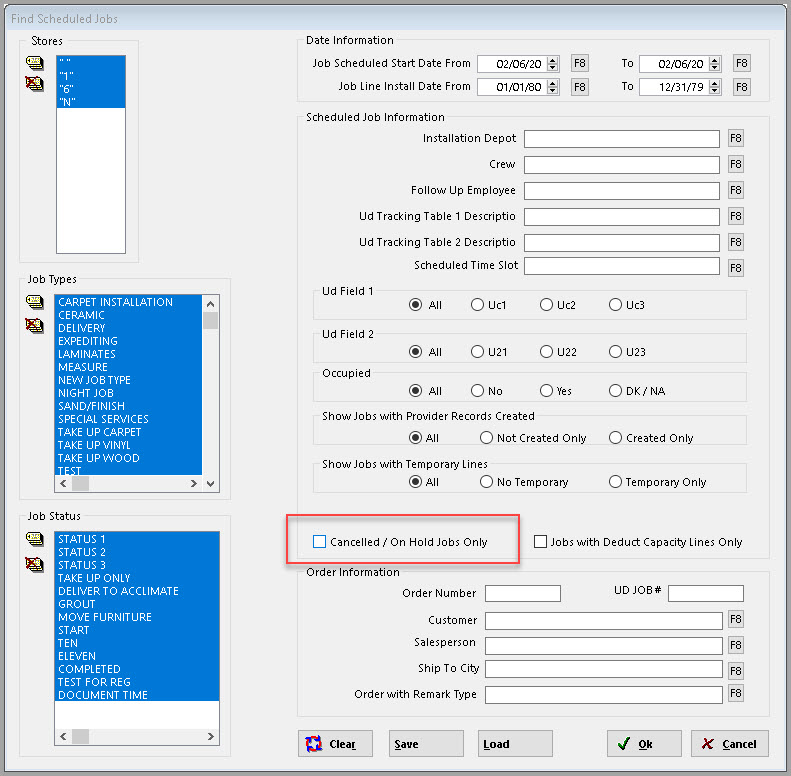Click the select-all icon beside Job Types
This screenshot has height=776, width=791.
pyautogui.click(x=34, y=302)
